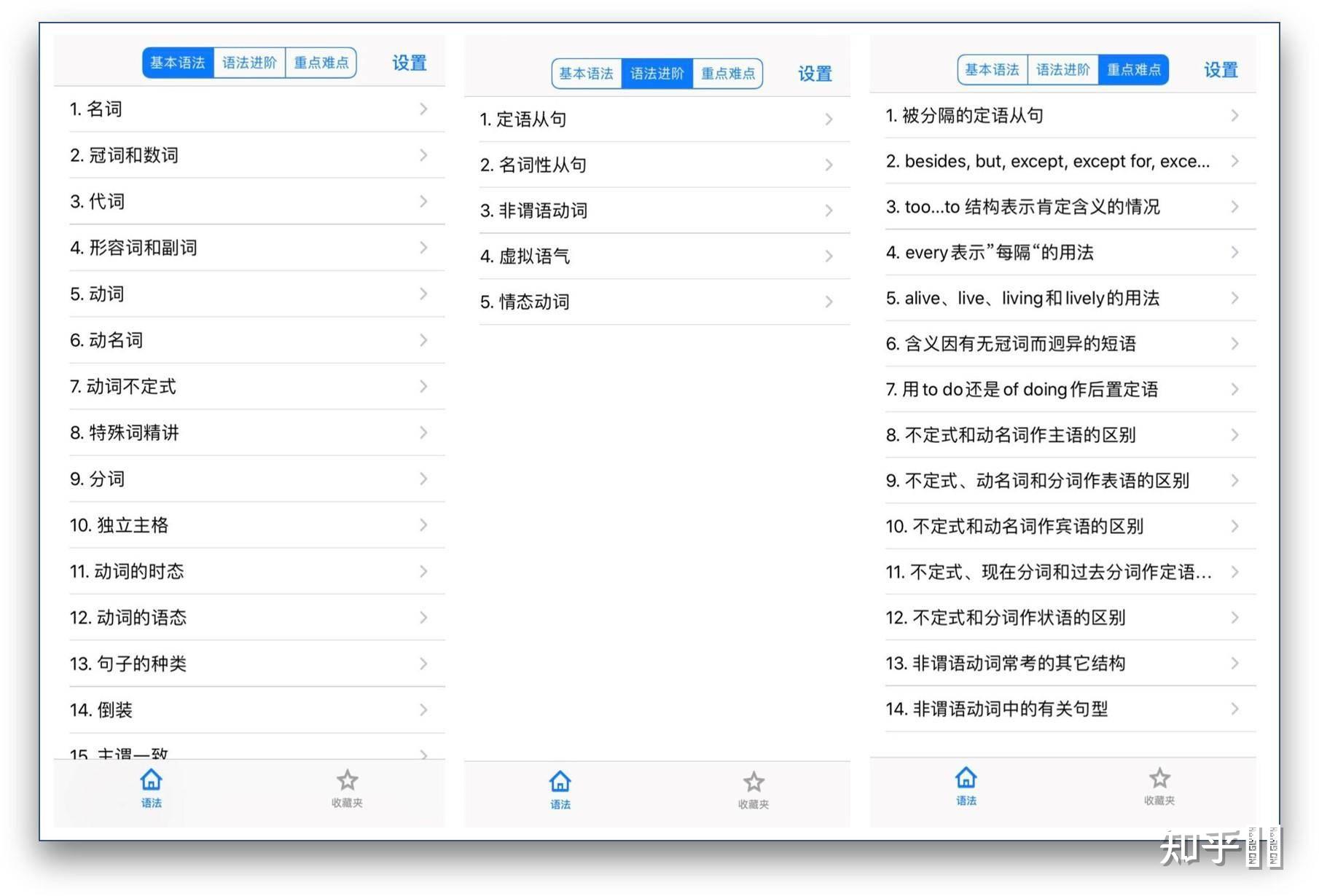Switch to 重点难点 segment in middle screen
Image resolution: width=1319 pixels, height=896 pixels.
(x=728, y=74)
